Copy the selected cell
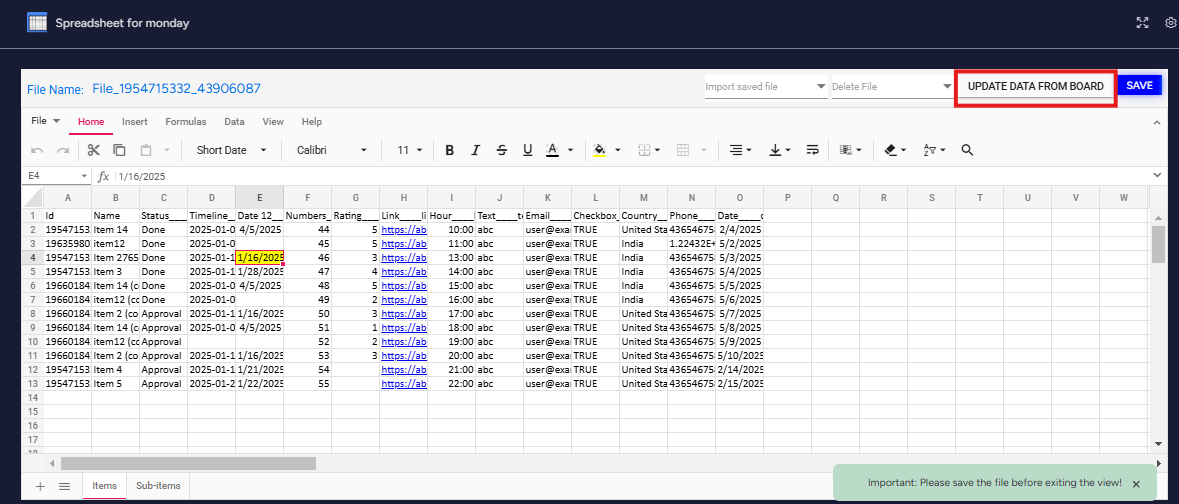This screenshot has height=504, width=1179. [120, 150]
